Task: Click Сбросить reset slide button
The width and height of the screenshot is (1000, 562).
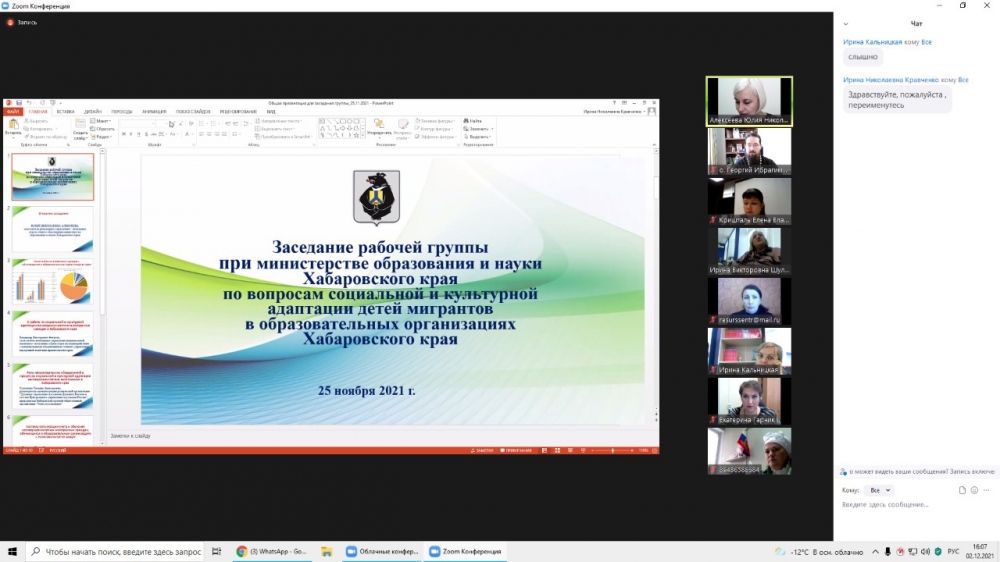Action: pos(102,129)
